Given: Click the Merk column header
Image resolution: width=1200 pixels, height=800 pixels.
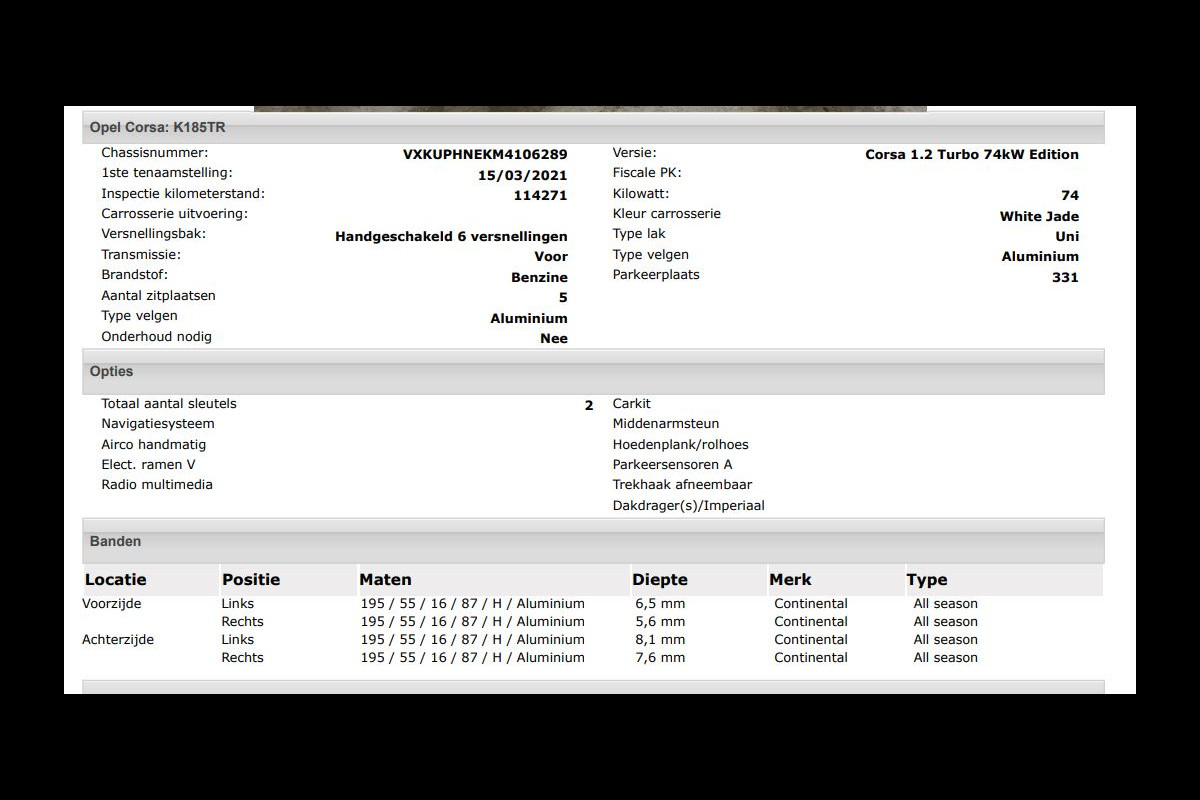Looking at the screenshot, I should point(790,580).
